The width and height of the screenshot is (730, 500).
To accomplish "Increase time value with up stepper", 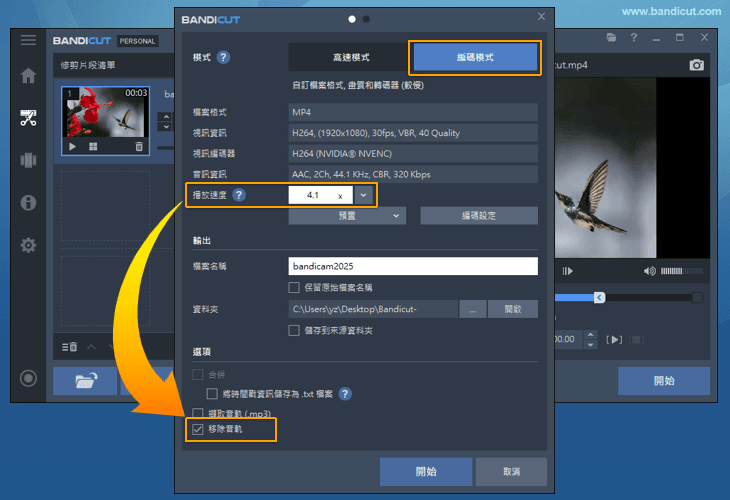I will click(590, 334).
